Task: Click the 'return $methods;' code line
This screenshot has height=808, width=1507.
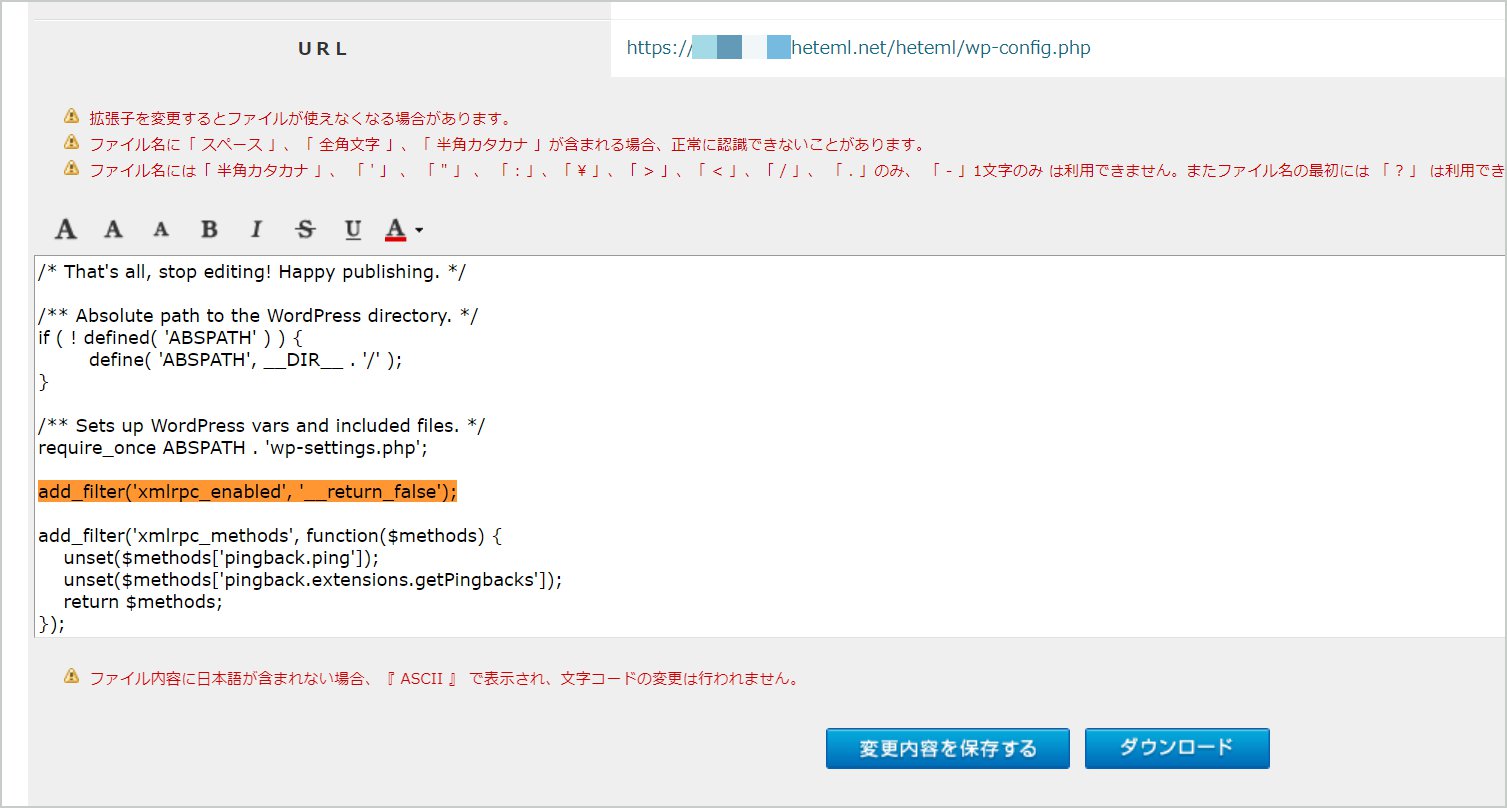Action: [142, 602]
